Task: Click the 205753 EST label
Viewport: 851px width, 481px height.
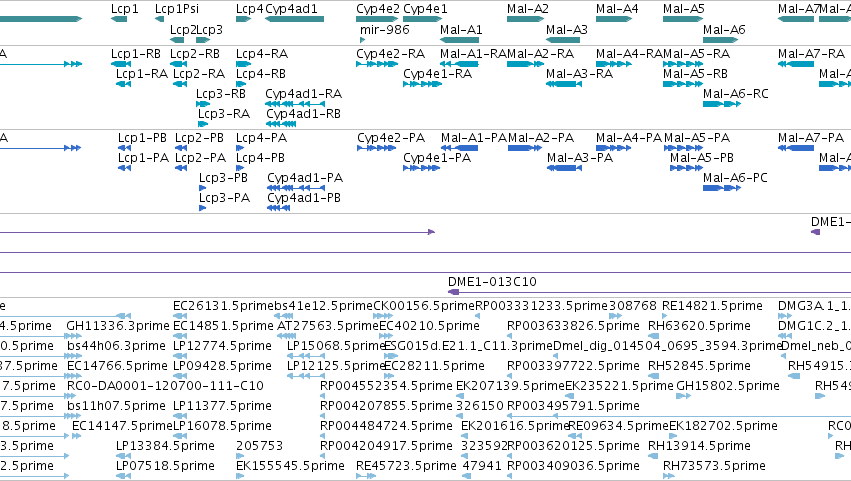Action: click(259, 447)
